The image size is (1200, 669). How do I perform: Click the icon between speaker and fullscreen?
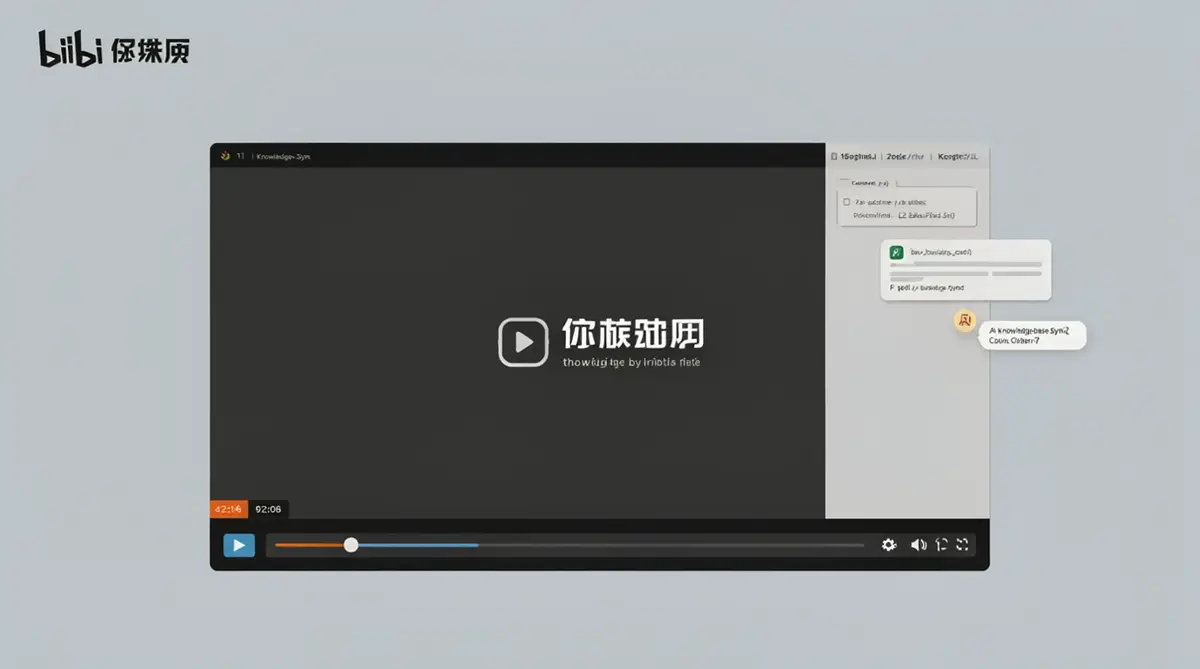[x=940, y=545]
